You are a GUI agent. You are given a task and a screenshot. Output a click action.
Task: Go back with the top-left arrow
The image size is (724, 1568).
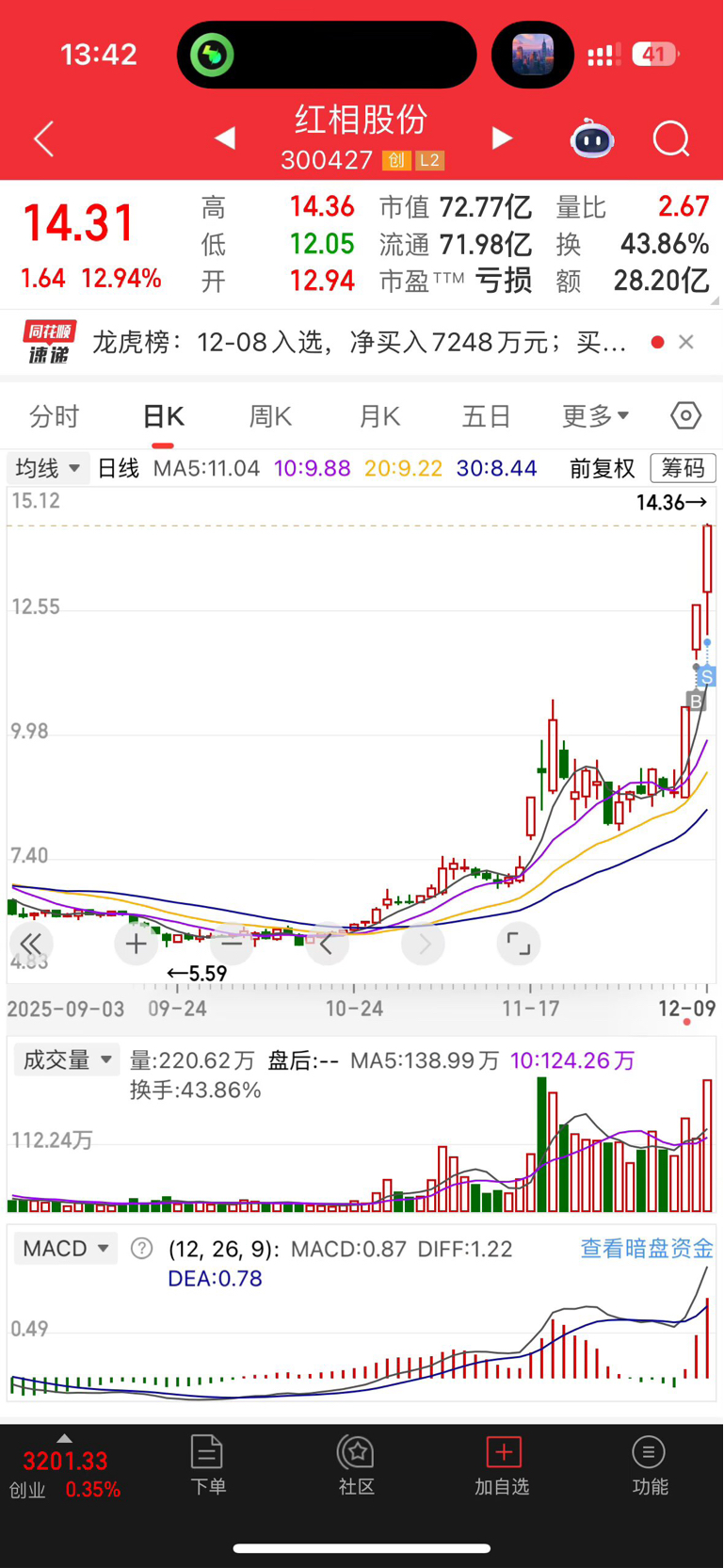point(43,139)
